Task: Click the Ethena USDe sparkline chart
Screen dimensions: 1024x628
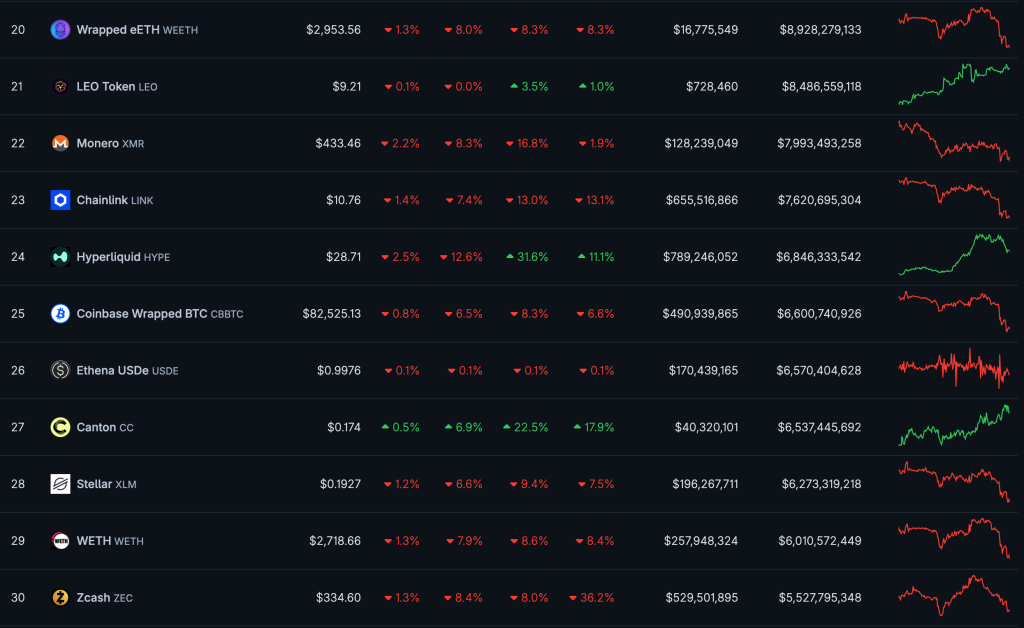Action: tap(954, 369)
